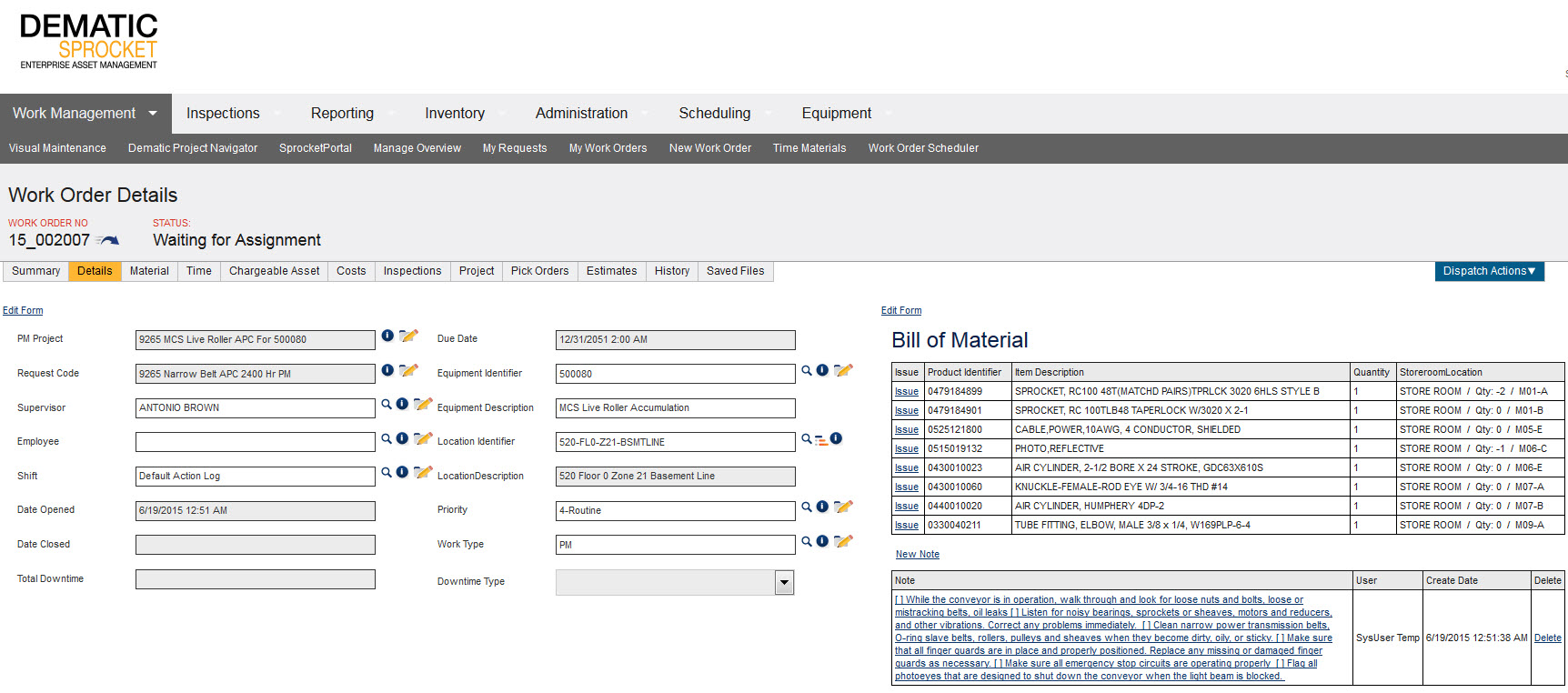Show info for the Supervisor field
Viewport: 1568px width, 693px height.
(402, 404)
